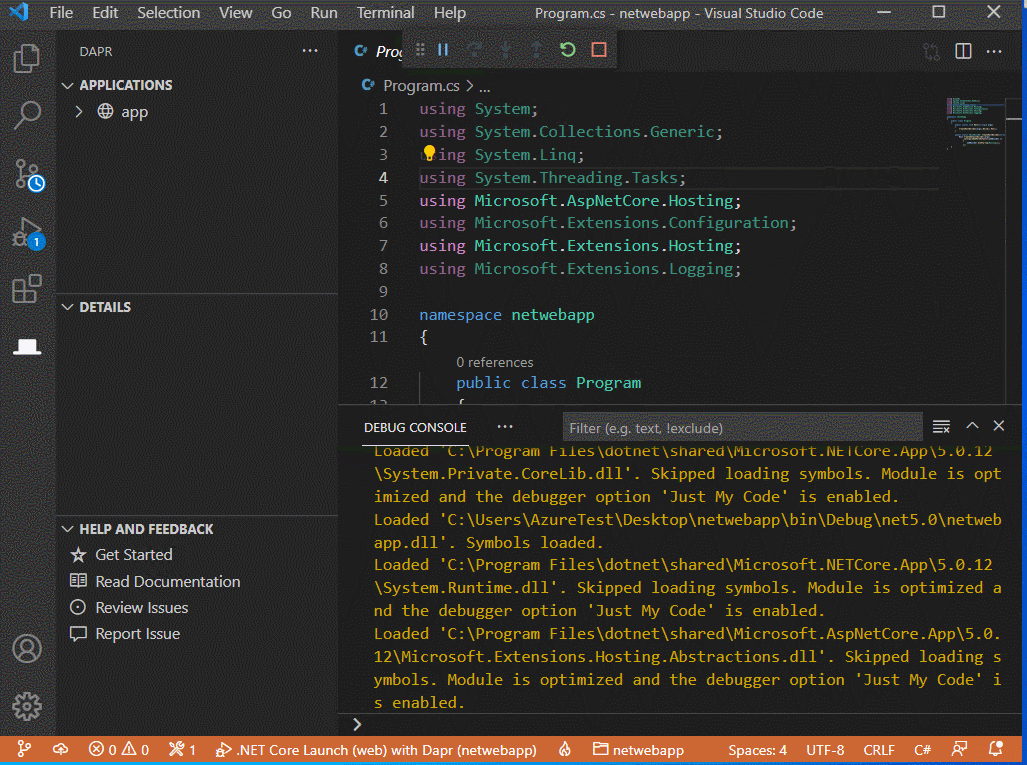Select the DEBUG CONSOLE tab
The image size is (1027, 765).
[x=415, y=427]
